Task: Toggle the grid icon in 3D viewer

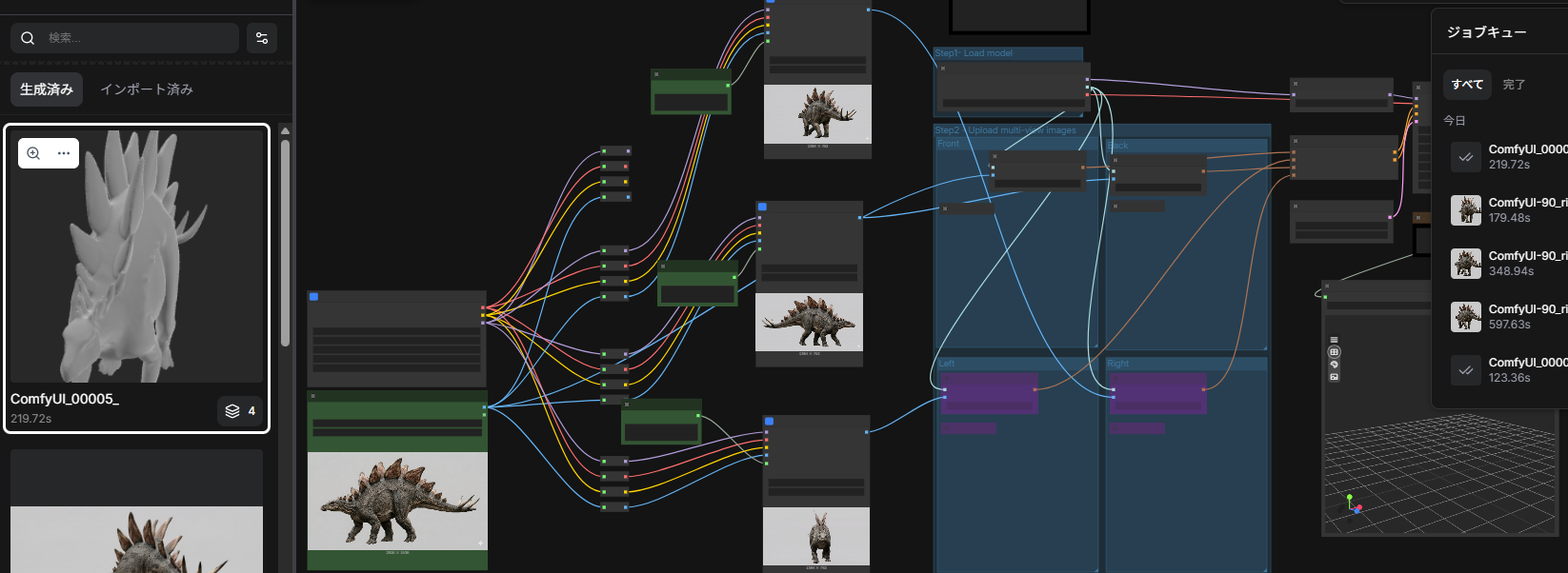Action: coord(1334,352)
